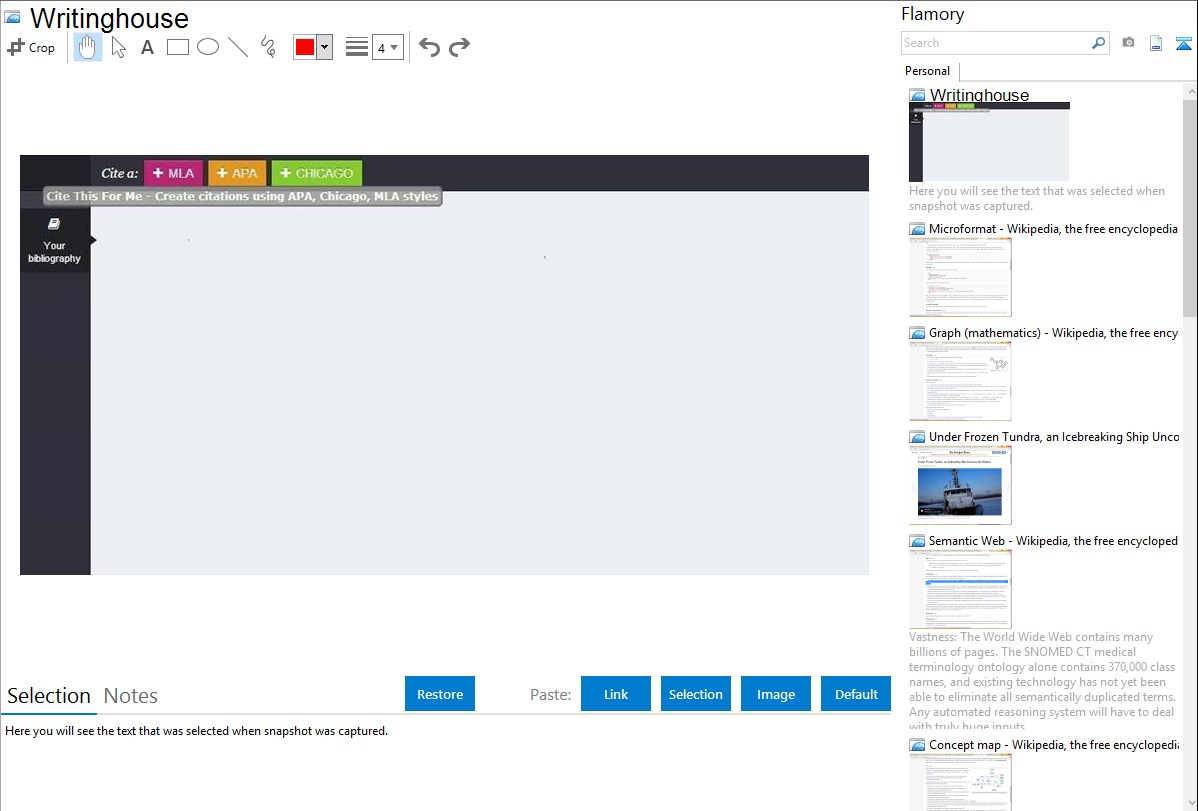Click icon beside Graph (mathematics) title
Viewport: 1198px width, 811px height.
[918, 333]
